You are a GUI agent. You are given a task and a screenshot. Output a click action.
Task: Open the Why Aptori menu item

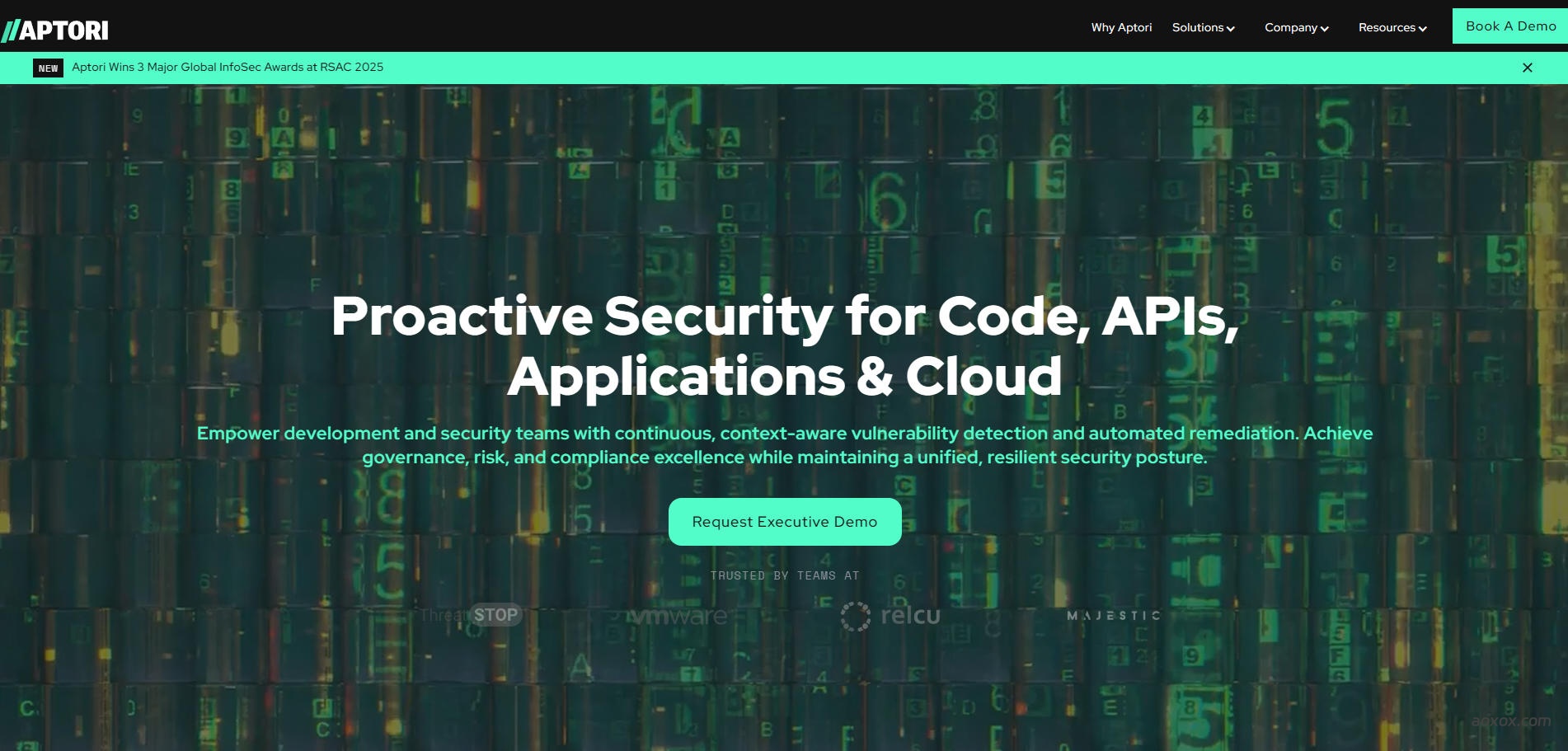point(1121,27)
